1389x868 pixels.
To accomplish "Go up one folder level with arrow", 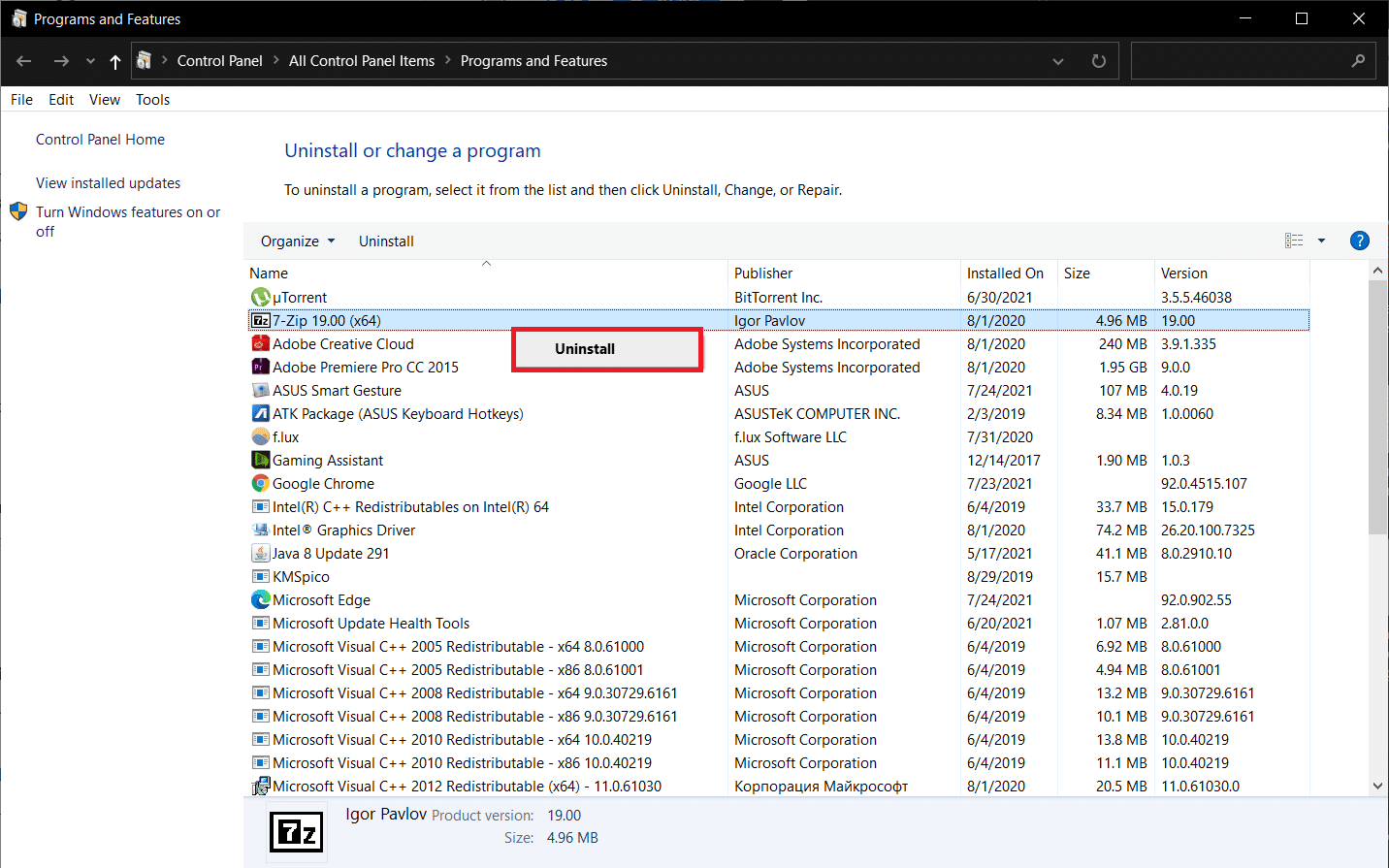I will coord(115,61).
